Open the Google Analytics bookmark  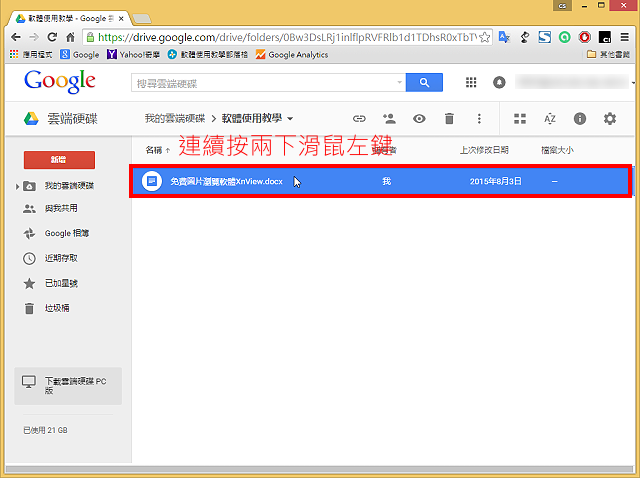click(292, 55)
